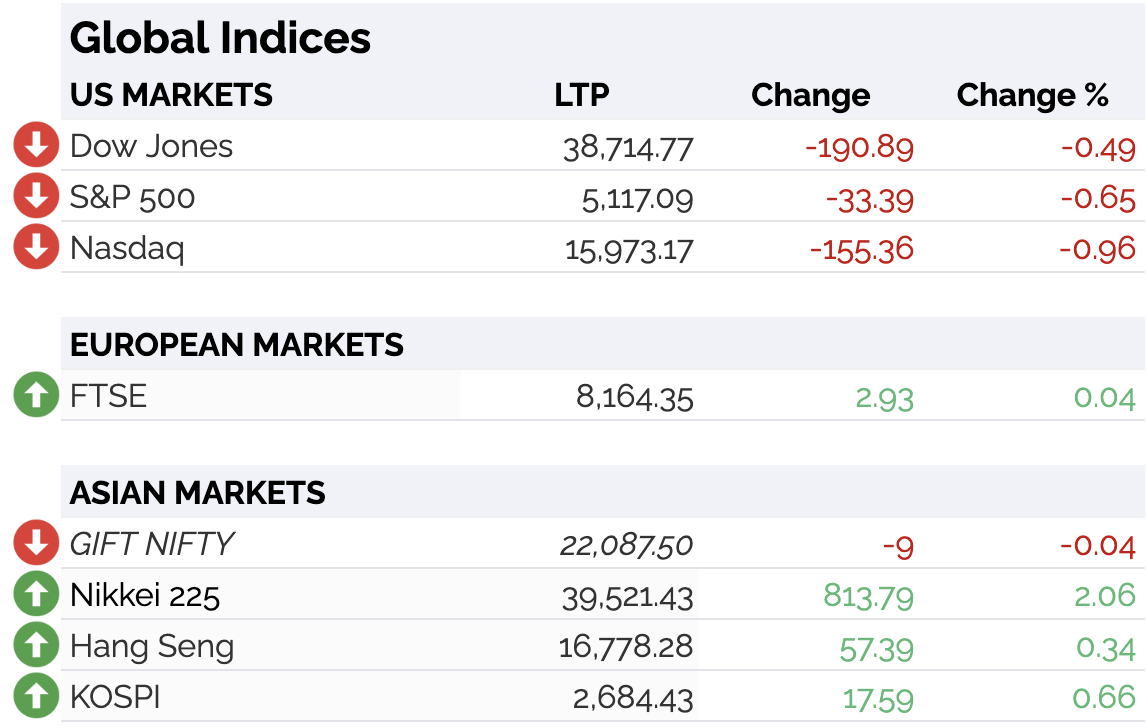The image size is (1146, 728).
Task: Select the Nikkei 225 row name
Action: [145, 596]
